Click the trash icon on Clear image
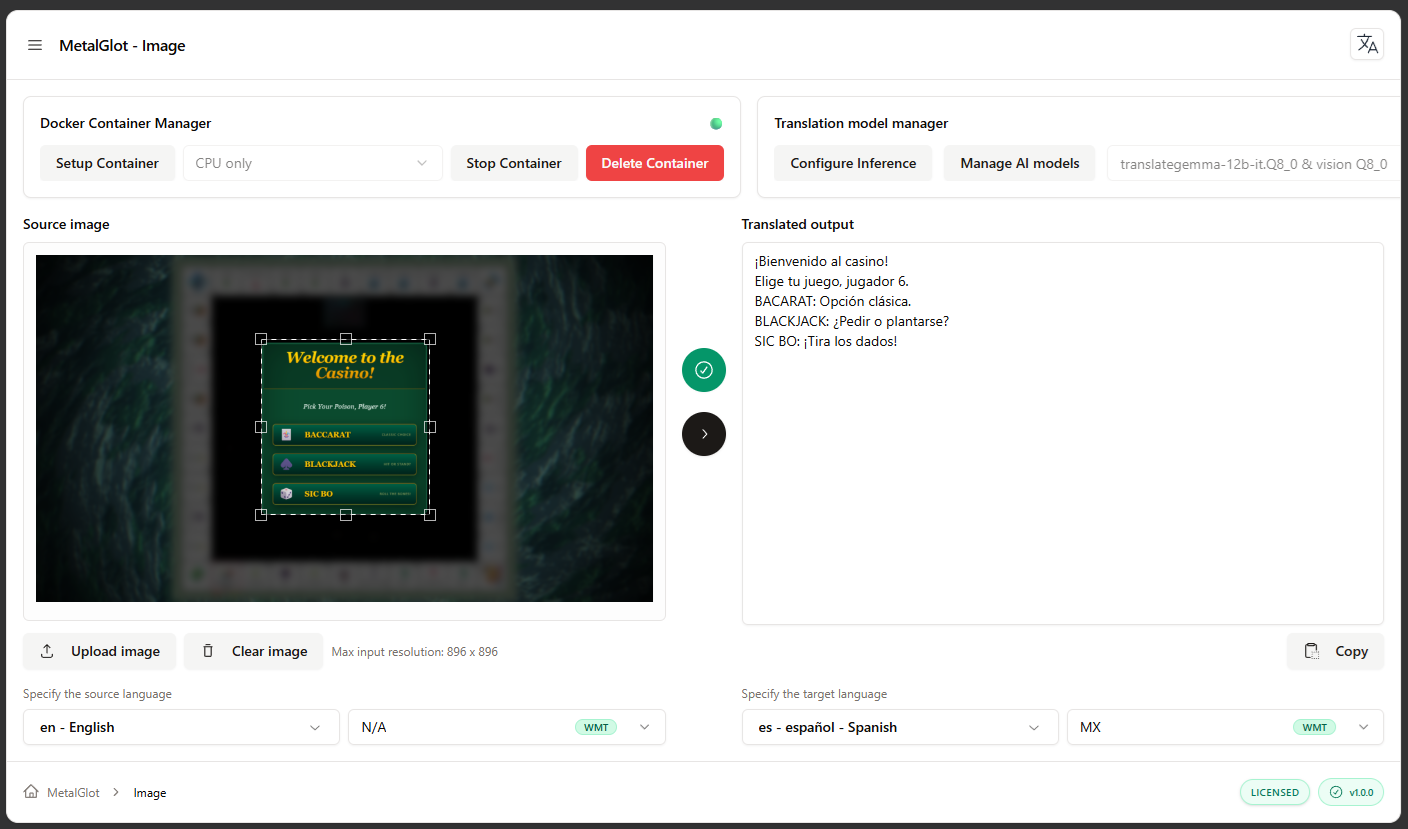The image size is (1408, 829). pyautogui.click(x=208, y=651)
